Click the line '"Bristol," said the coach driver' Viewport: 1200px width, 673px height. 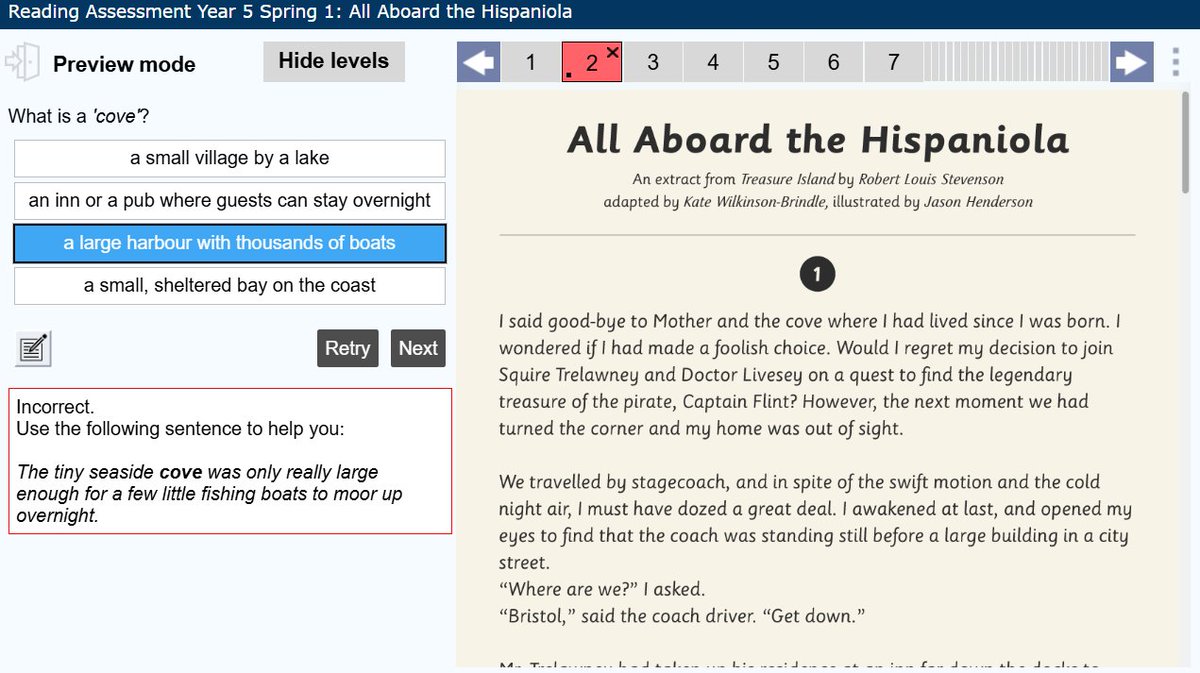[682, 616]
